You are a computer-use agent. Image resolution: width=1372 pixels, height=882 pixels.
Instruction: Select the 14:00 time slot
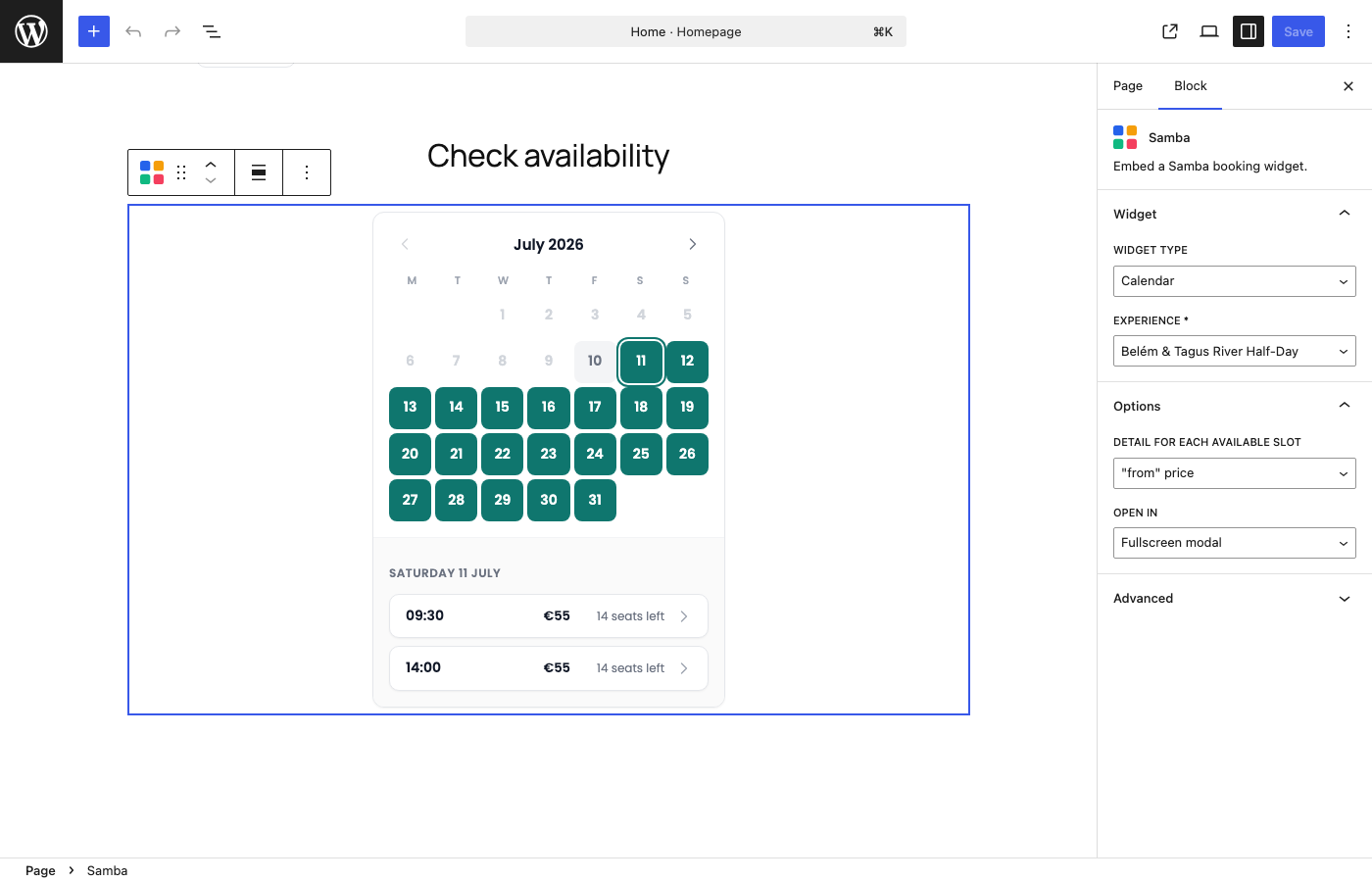[x=549, y=668]
